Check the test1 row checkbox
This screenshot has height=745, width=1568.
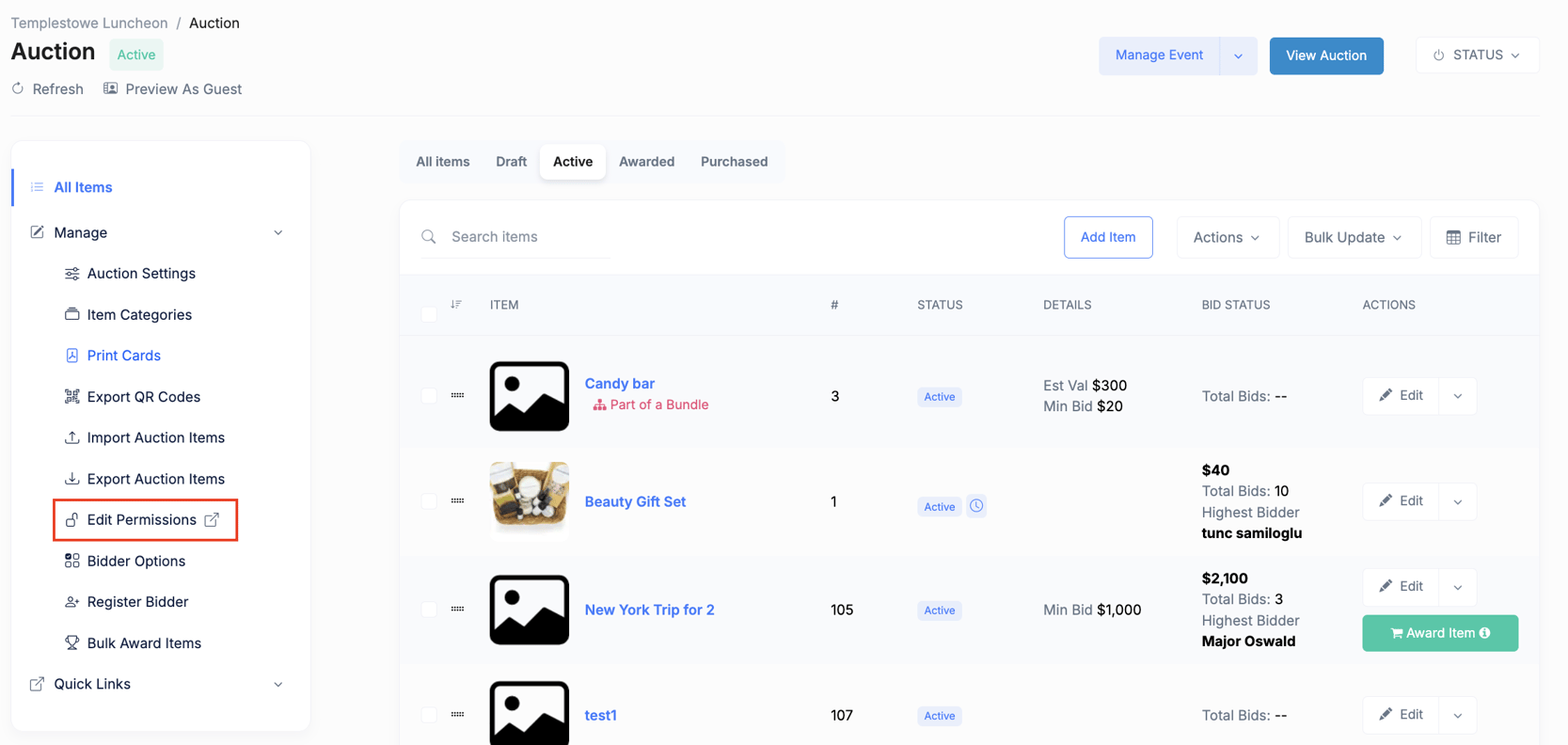tap(429, 715)
